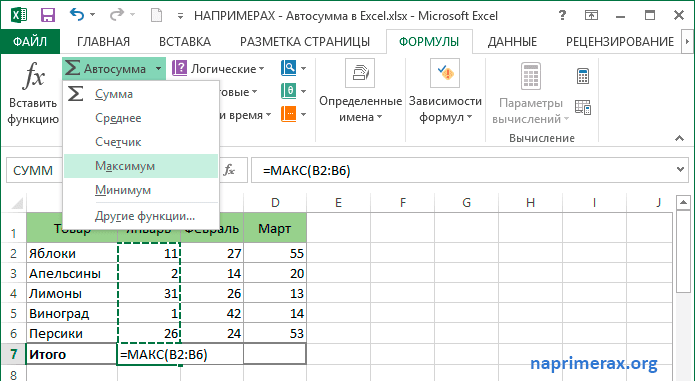695x381 pixels.
Task: Click the Calculate Sheet icon
Action: (x=583, y=108)
